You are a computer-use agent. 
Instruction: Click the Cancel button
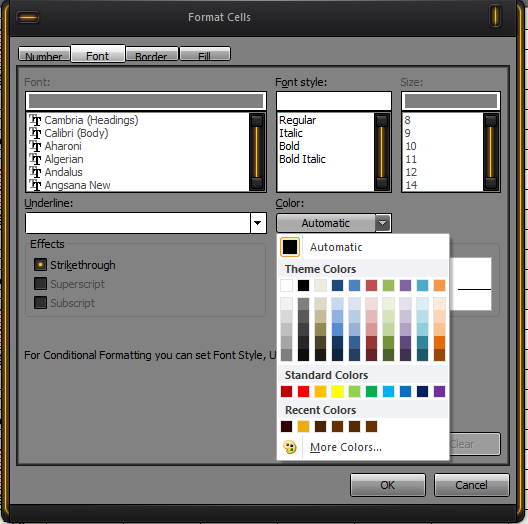point(471,485)
